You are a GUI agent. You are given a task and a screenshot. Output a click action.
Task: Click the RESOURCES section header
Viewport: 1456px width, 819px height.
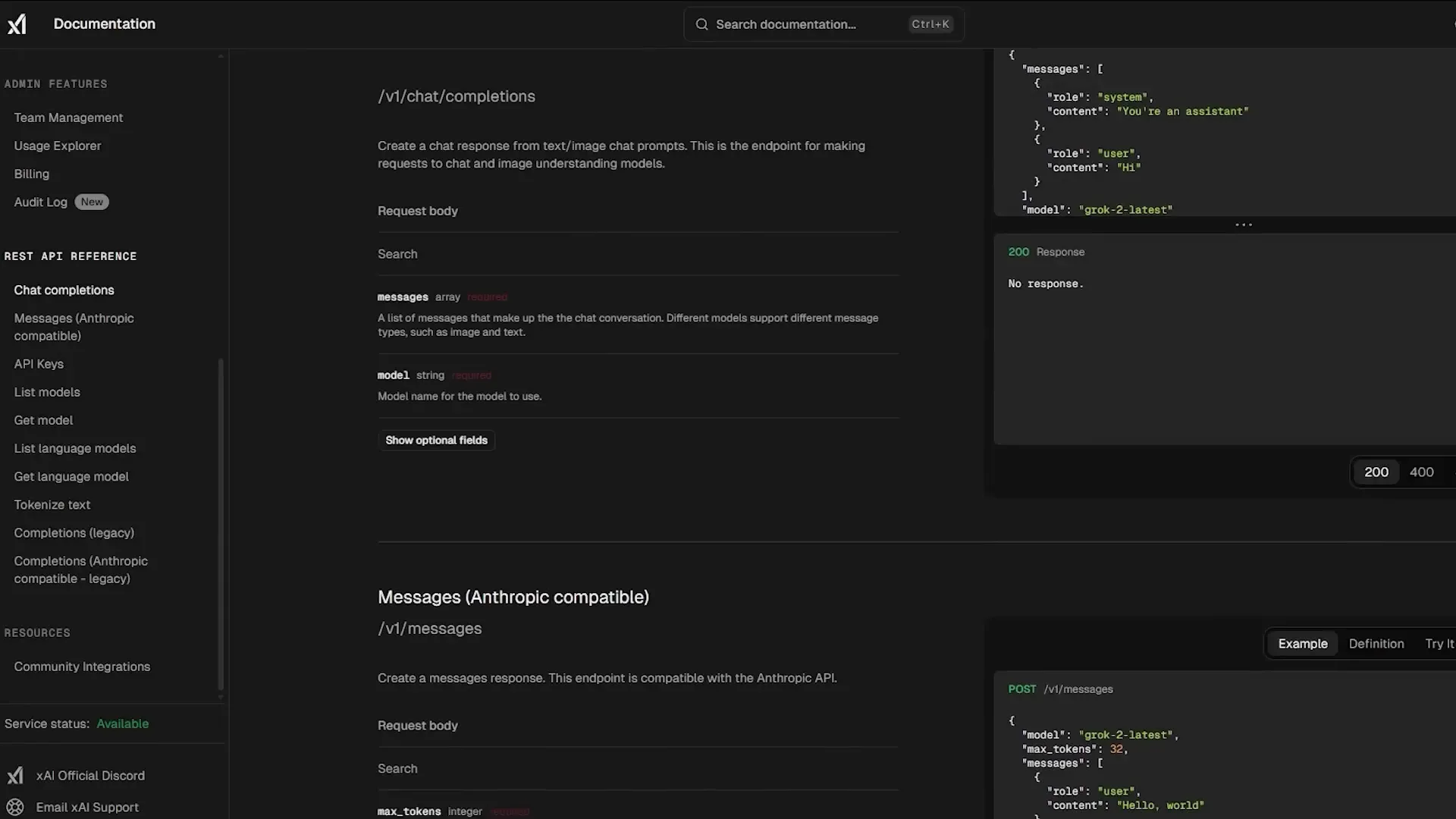pyautogui.click(x=37, y=633)
